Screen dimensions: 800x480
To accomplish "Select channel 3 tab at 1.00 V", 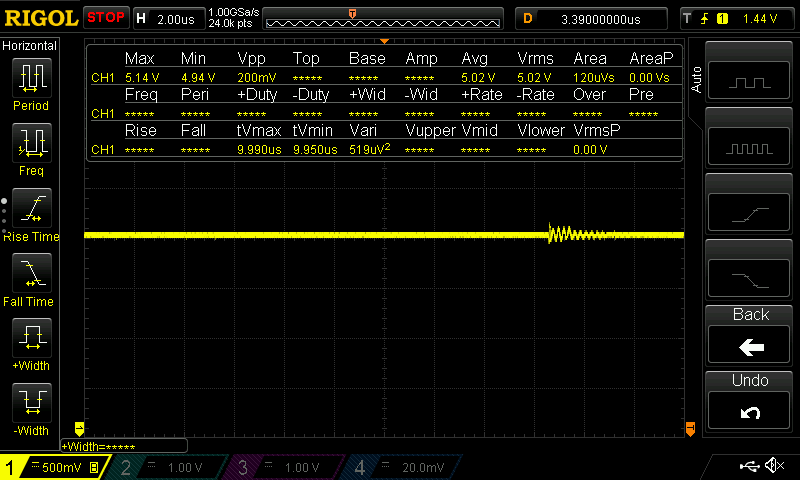I will 285,467.
